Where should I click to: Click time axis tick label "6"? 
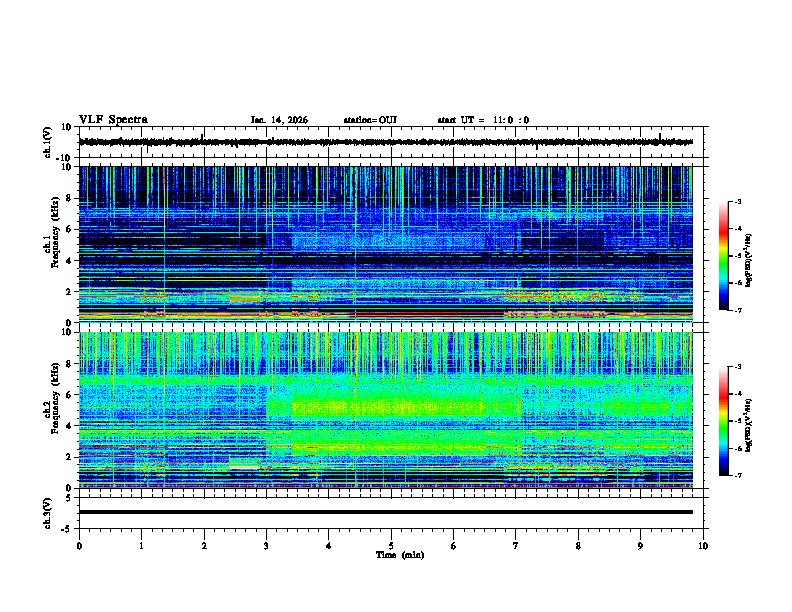pyautogui.click(x=453, y=546)
